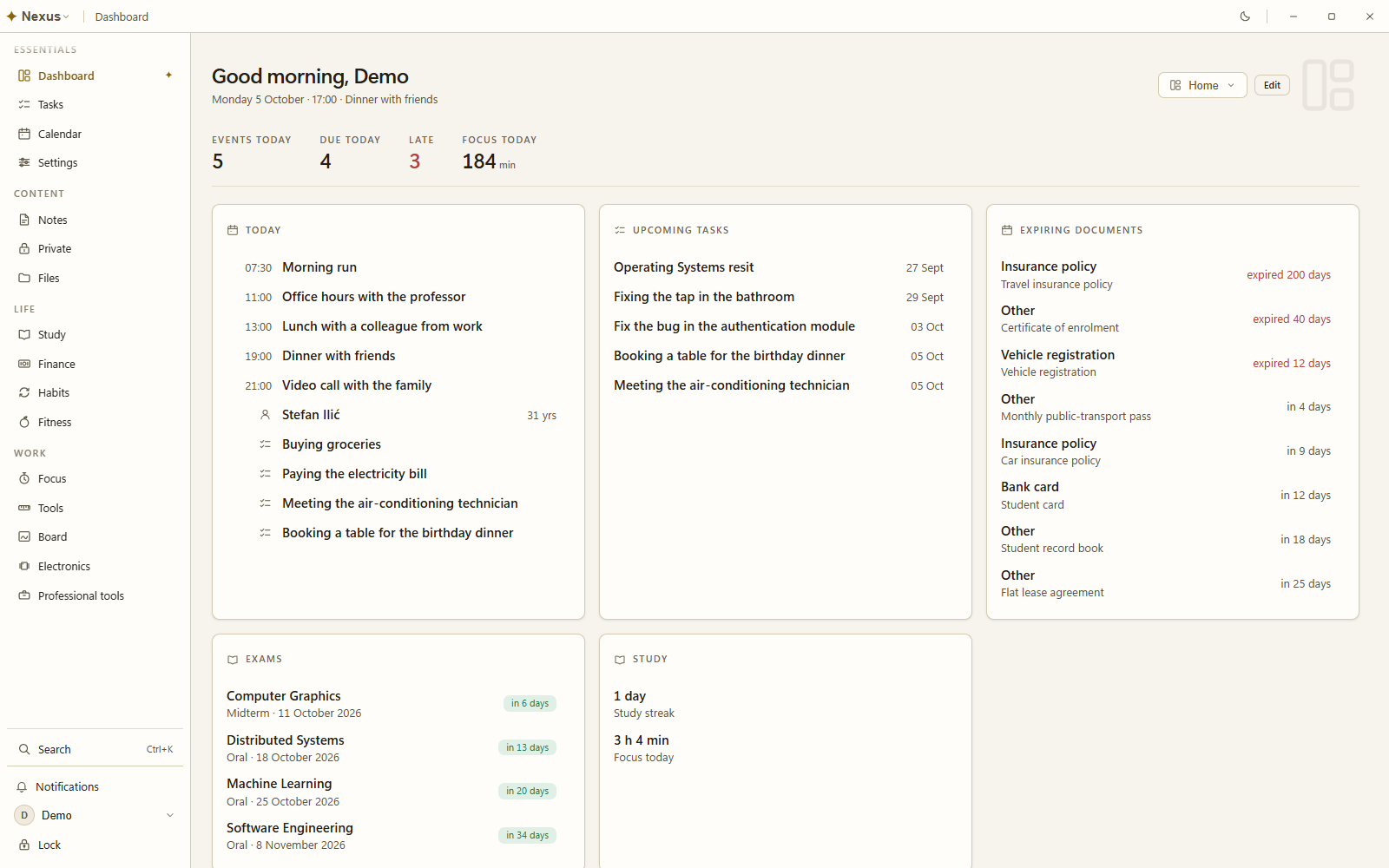Viewport: 1389px width, 868px height.
Task: Click the star icon beside Dashboard
Action: click(168, 76)
